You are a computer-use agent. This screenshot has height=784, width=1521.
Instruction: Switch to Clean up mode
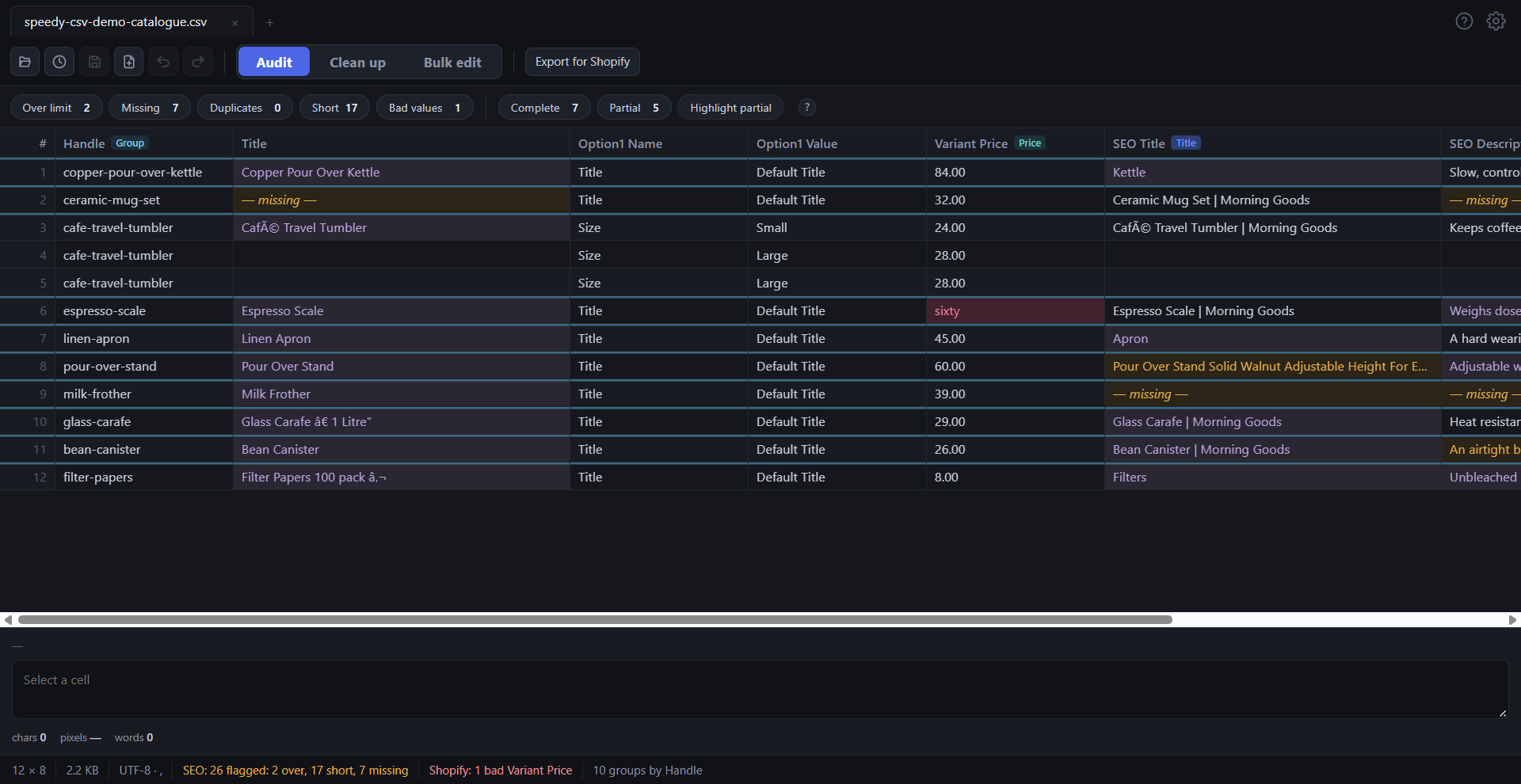point(357,63)
